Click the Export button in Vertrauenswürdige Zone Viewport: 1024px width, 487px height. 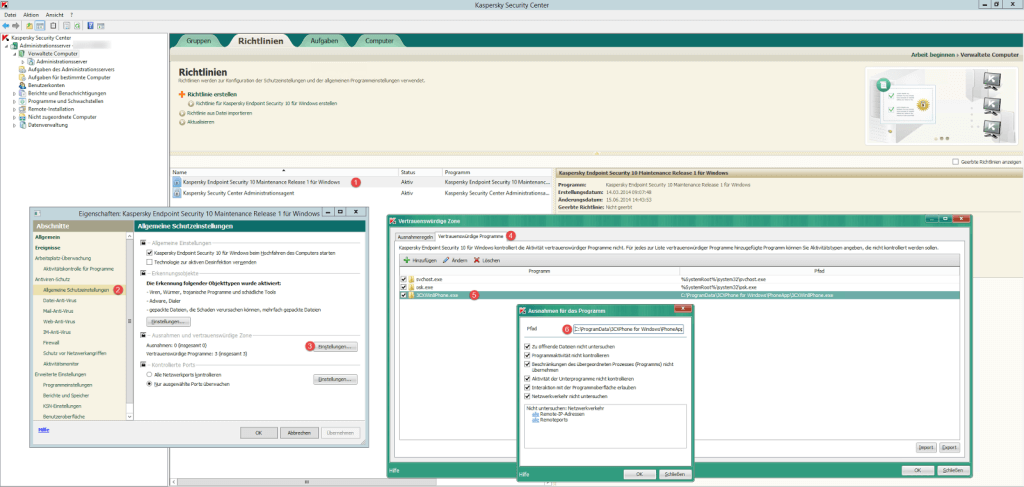click(x=950, y=448)
